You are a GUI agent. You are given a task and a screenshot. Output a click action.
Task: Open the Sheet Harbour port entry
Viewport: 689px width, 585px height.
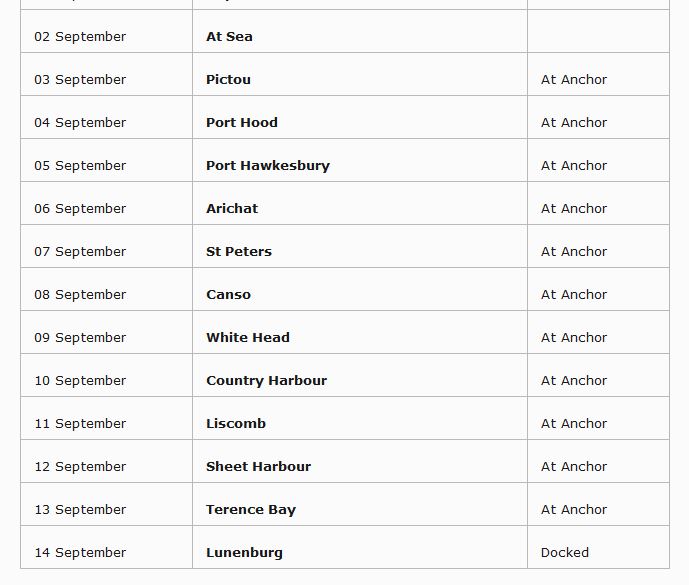tap(258, 467)
